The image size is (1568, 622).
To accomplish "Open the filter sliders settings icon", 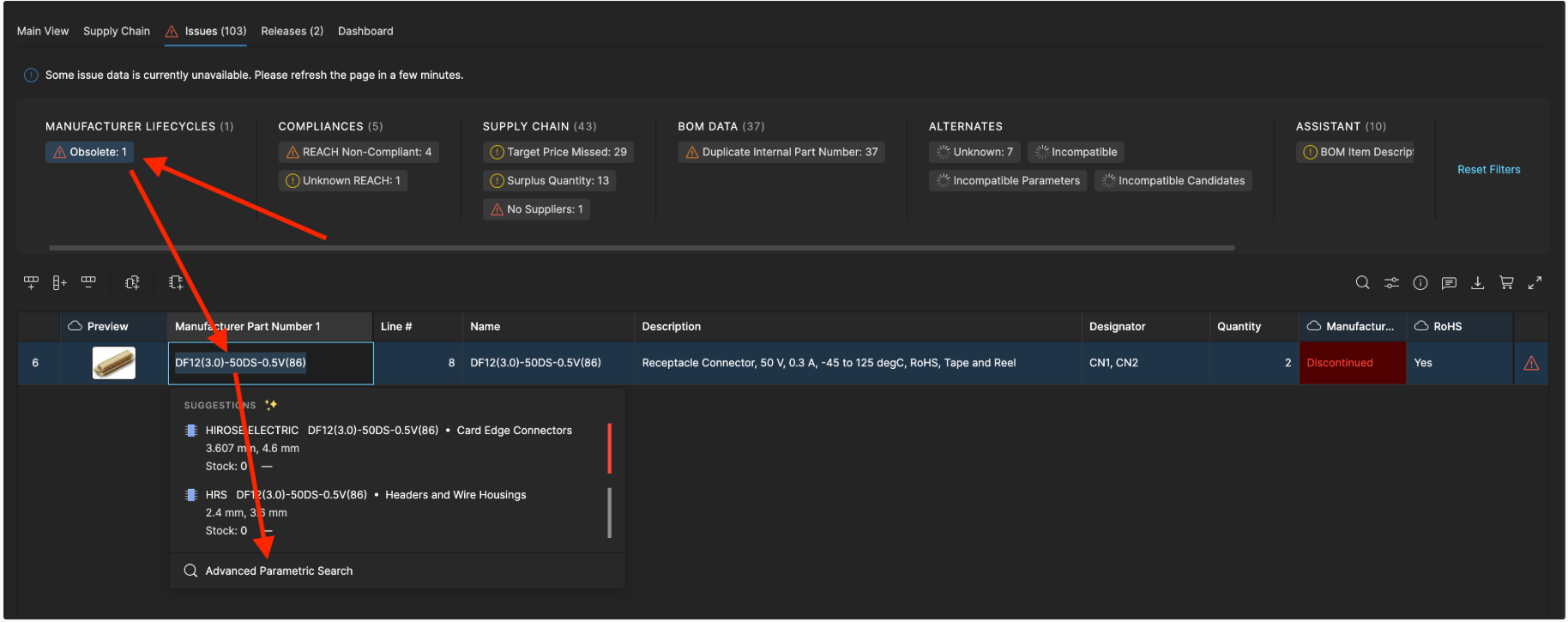I will [x=1391, y=282].
